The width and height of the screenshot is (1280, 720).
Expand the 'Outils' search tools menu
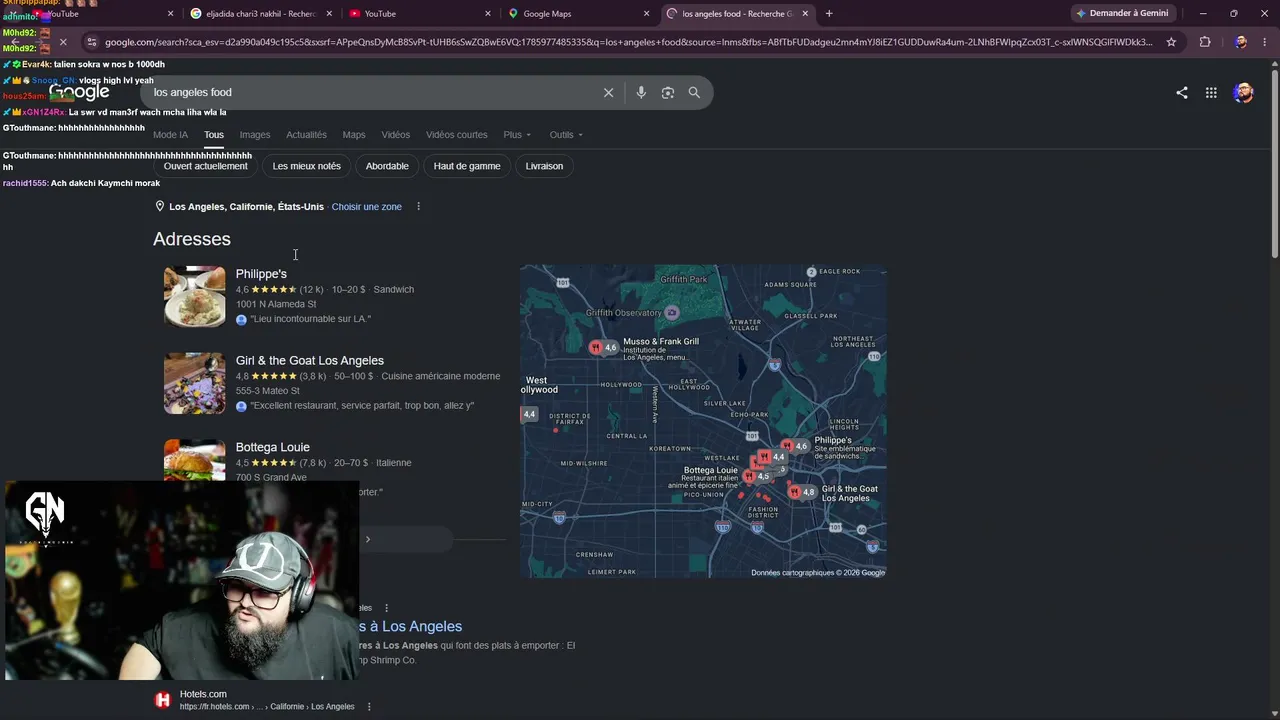click(566, 135)
